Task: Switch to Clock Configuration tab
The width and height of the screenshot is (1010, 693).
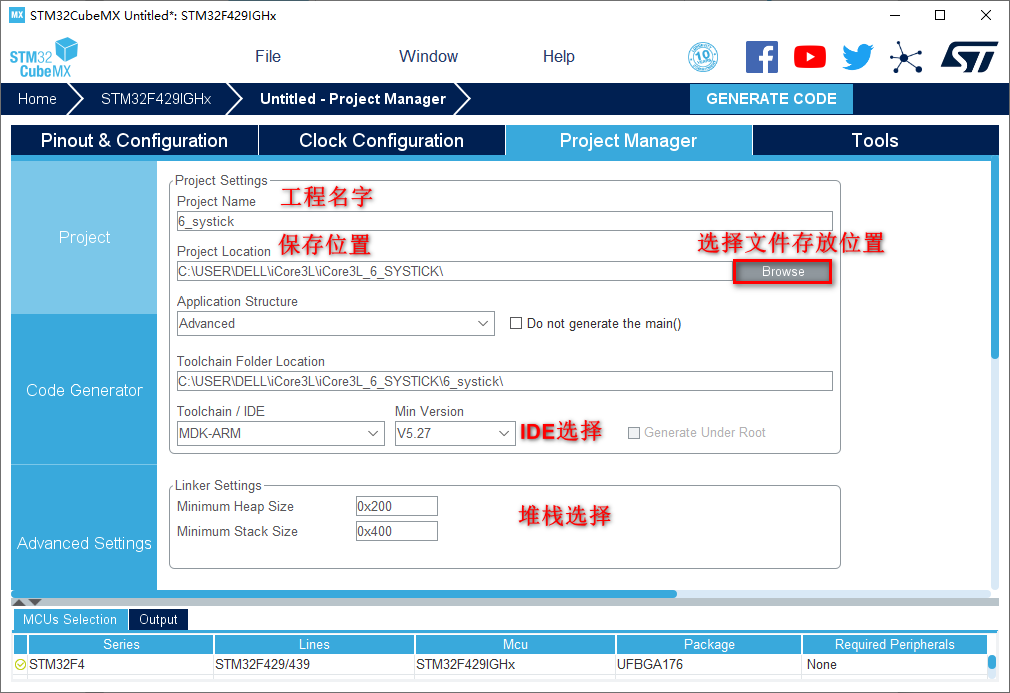Action: coord(381,141)
